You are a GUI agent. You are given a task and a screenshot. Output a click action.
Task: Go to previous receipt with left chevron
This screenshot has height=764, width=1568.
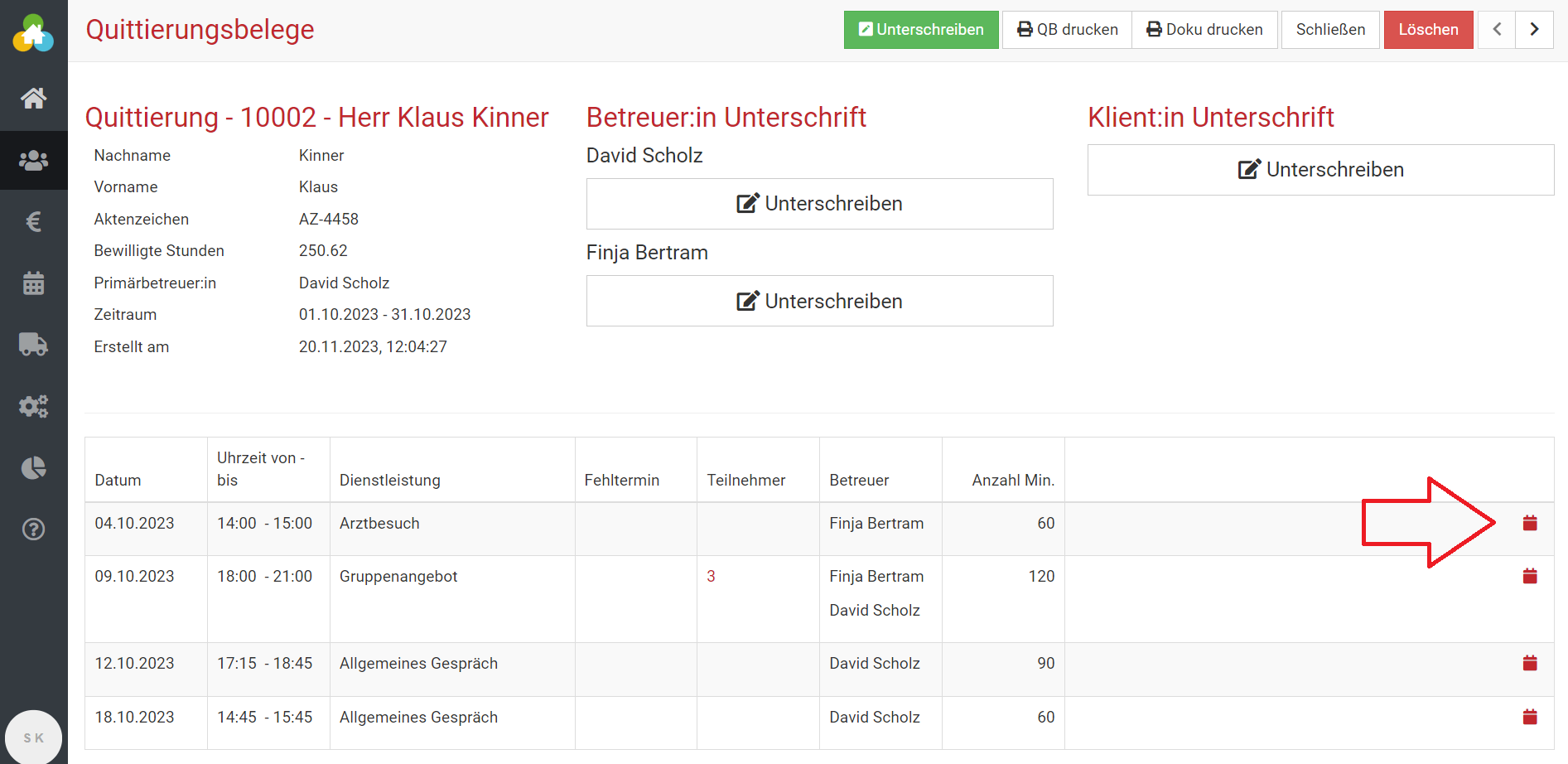(x=1497, y=30)
